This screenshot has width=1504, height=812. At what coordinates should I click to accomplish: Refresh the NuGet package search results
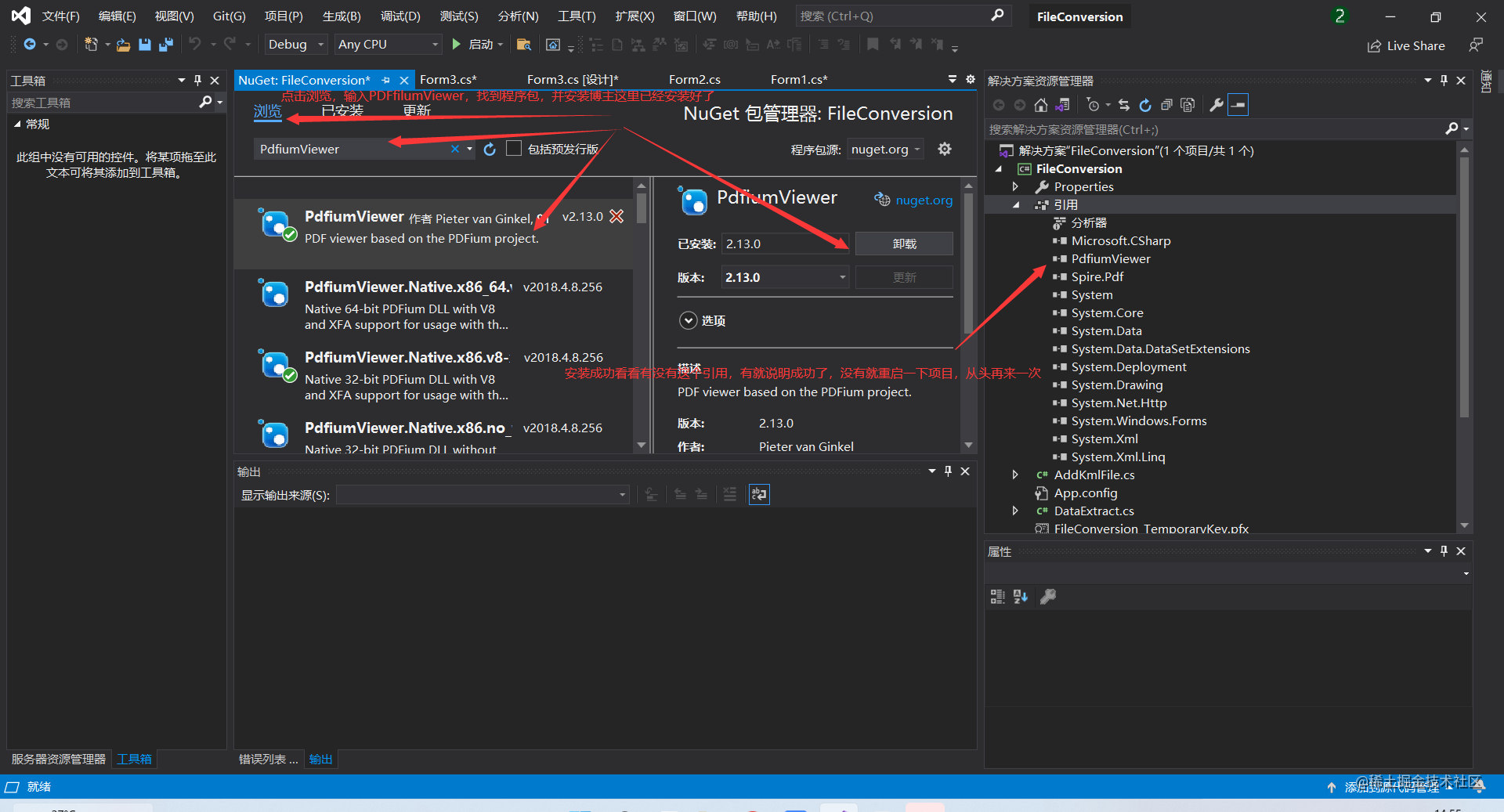point(490,149)
